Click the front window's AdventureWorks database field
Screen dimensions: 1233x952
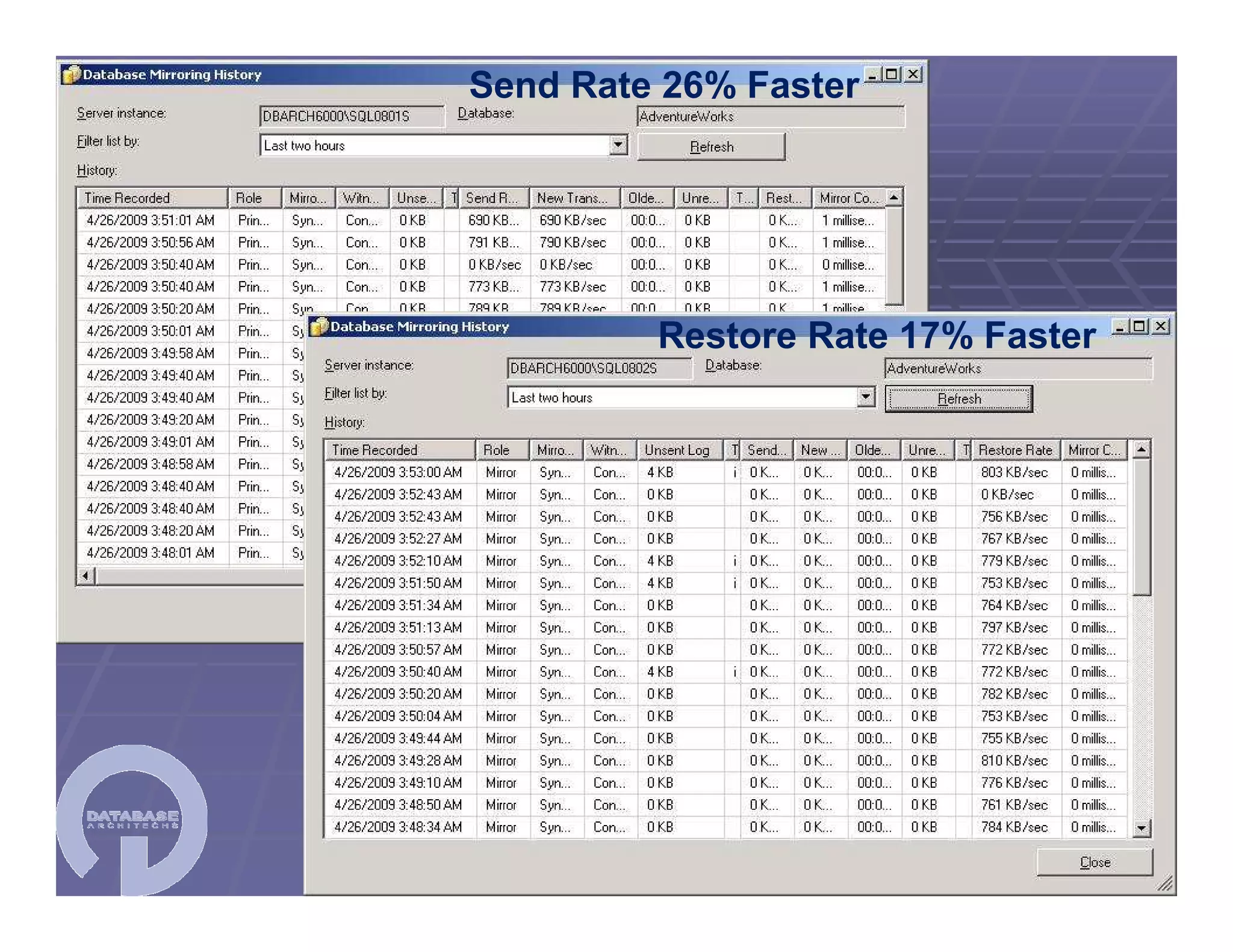click(x=1018, y=368)
